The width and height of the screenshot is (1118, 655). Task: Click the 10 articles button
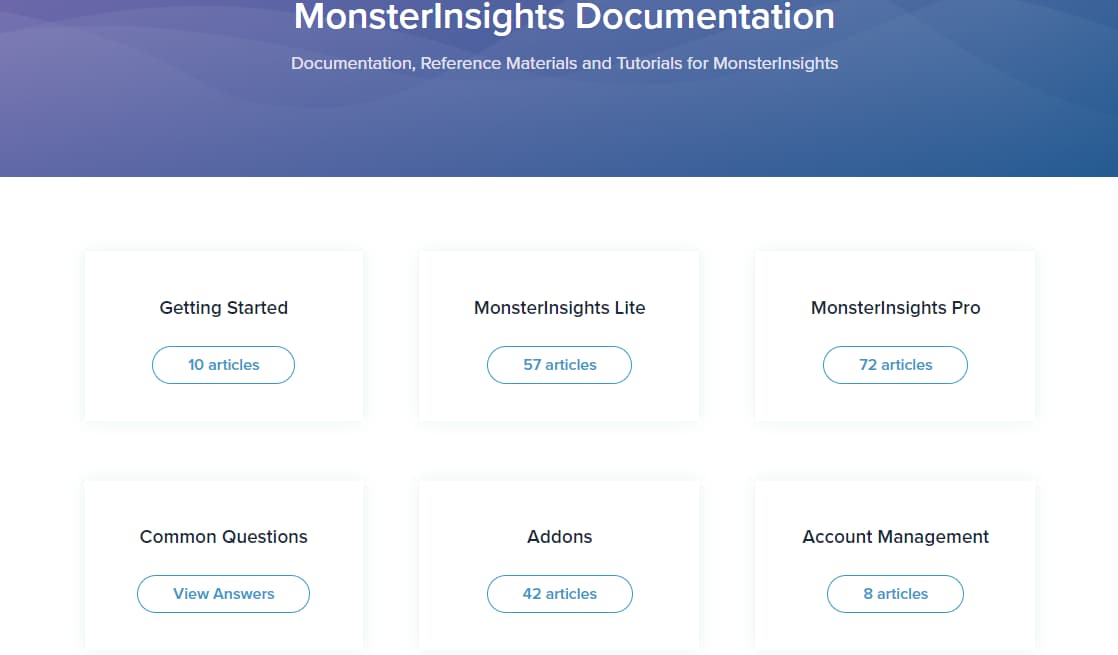pyautogui.click(x=223, y=364)
